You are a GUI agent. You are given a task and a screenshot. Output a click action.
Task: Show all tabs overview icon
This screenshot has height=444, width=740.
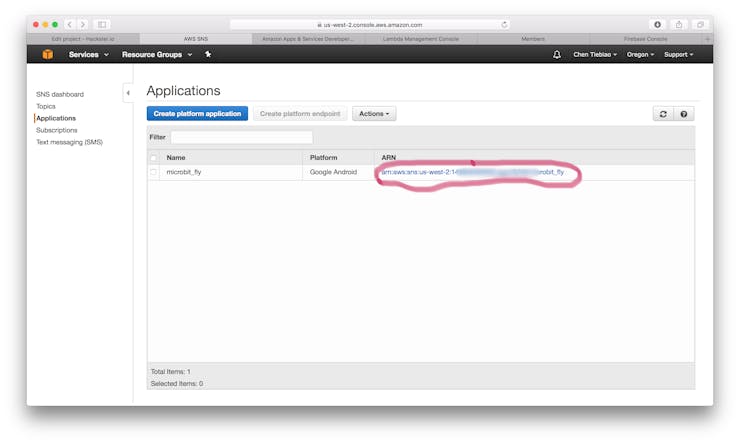point(700,24)
